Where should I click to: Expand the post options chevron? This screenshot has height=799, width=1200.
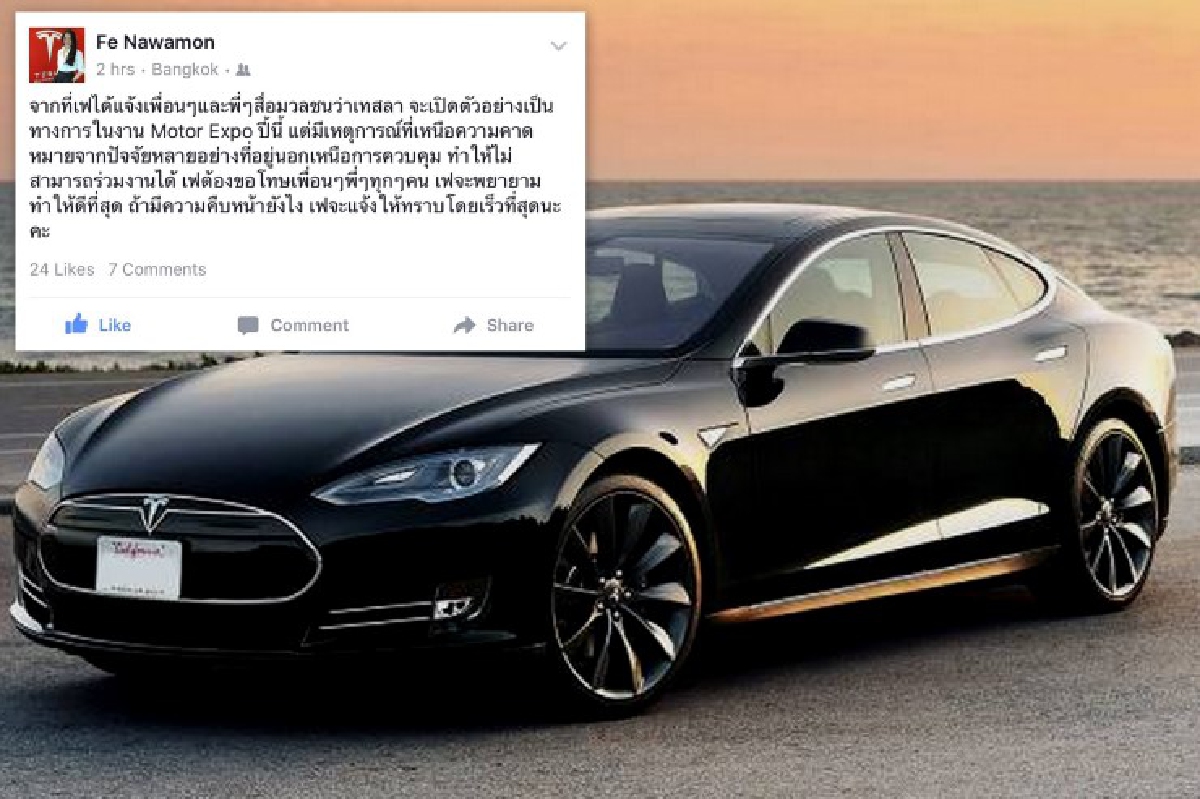[559, 46]
